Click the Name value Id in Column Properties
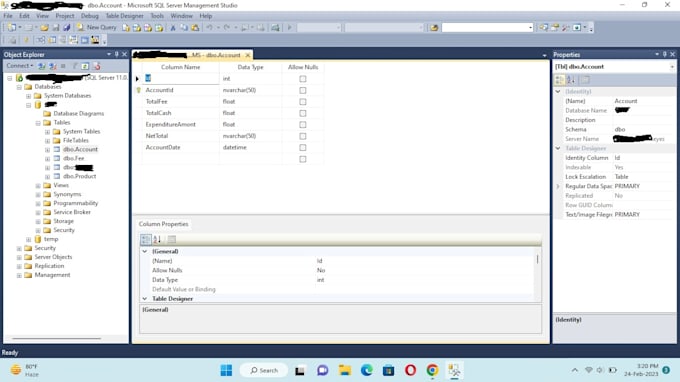The width and height of the screenshot is (680, 382). click(320, 261)
